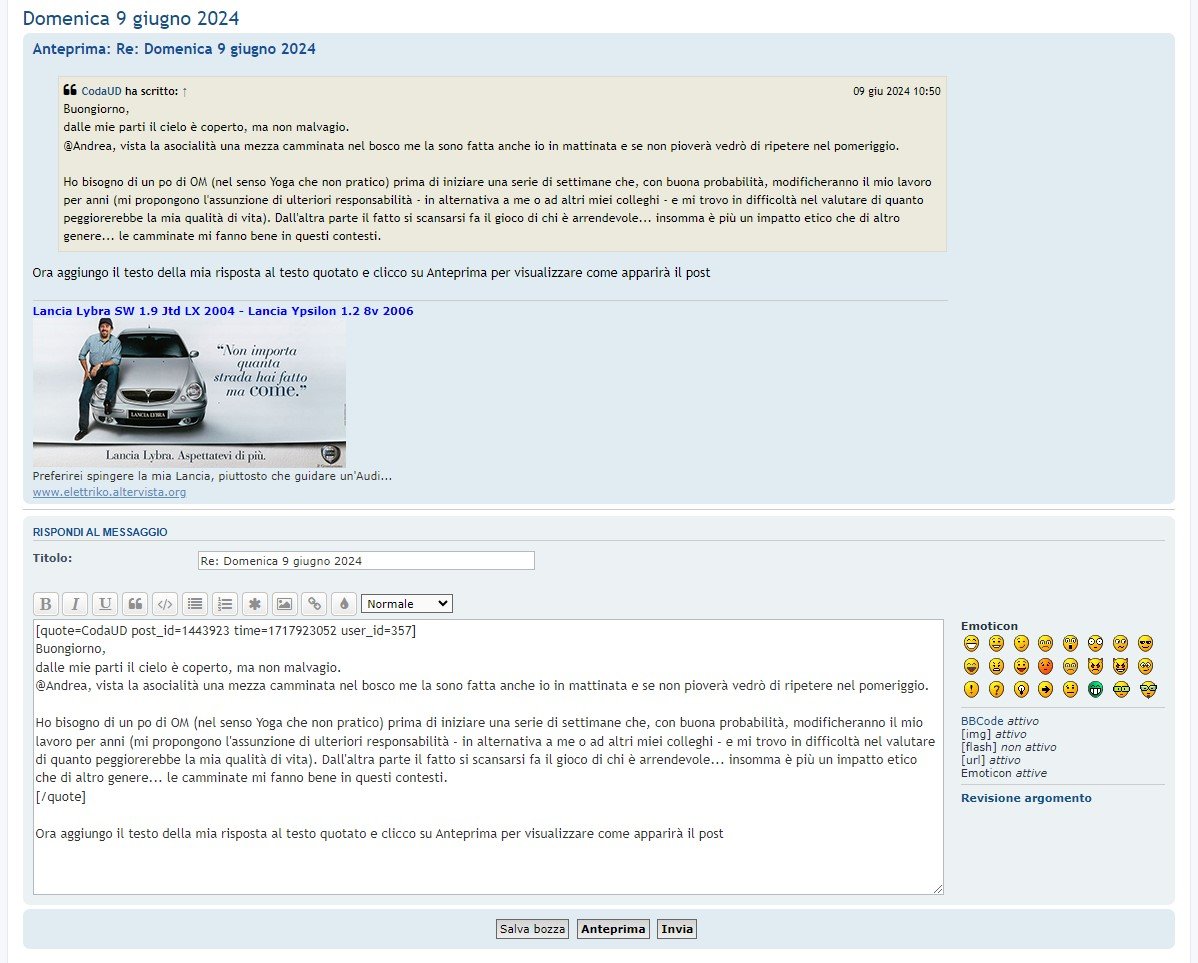
Task: Expand the Revisione argomento section
Action: pos(1026,798)
